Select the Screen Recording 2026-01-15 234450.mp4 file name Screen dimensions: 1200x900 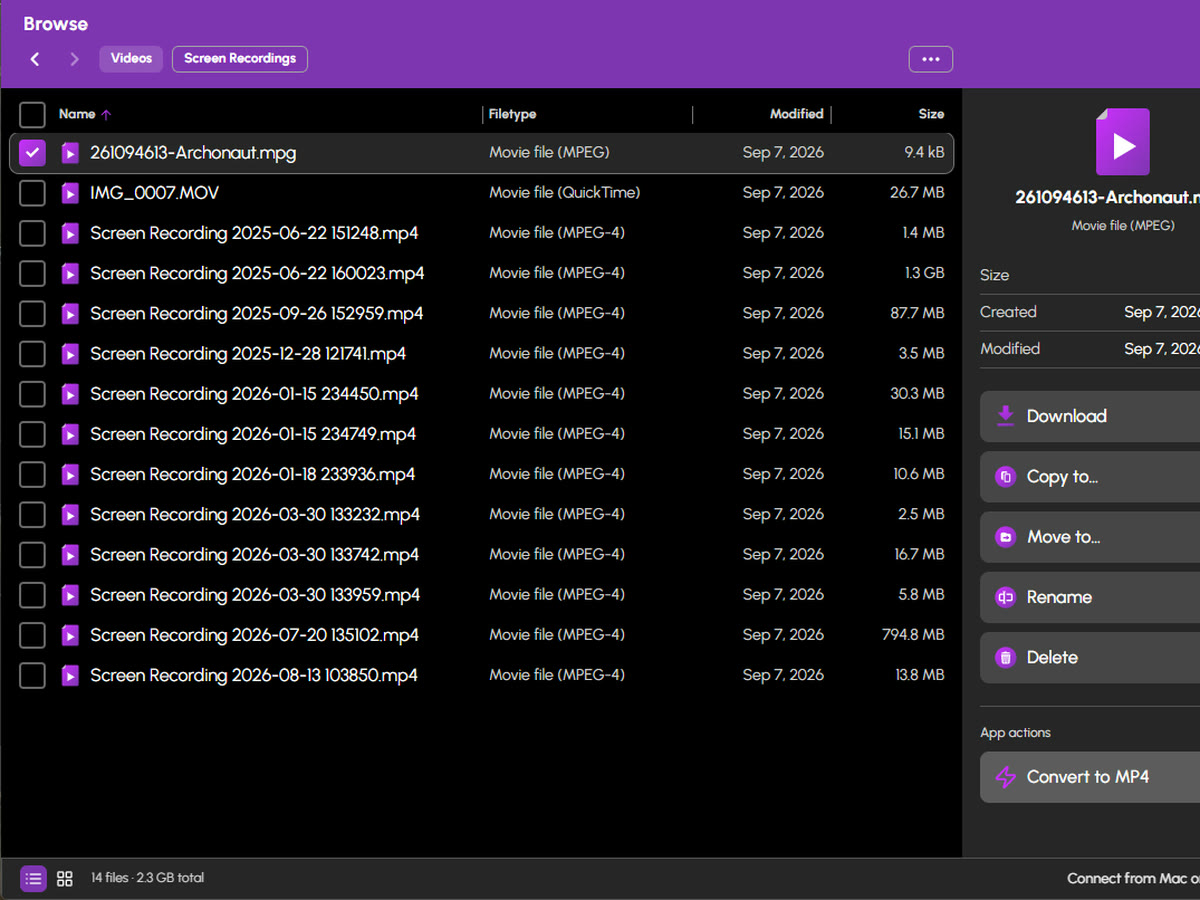254,394
